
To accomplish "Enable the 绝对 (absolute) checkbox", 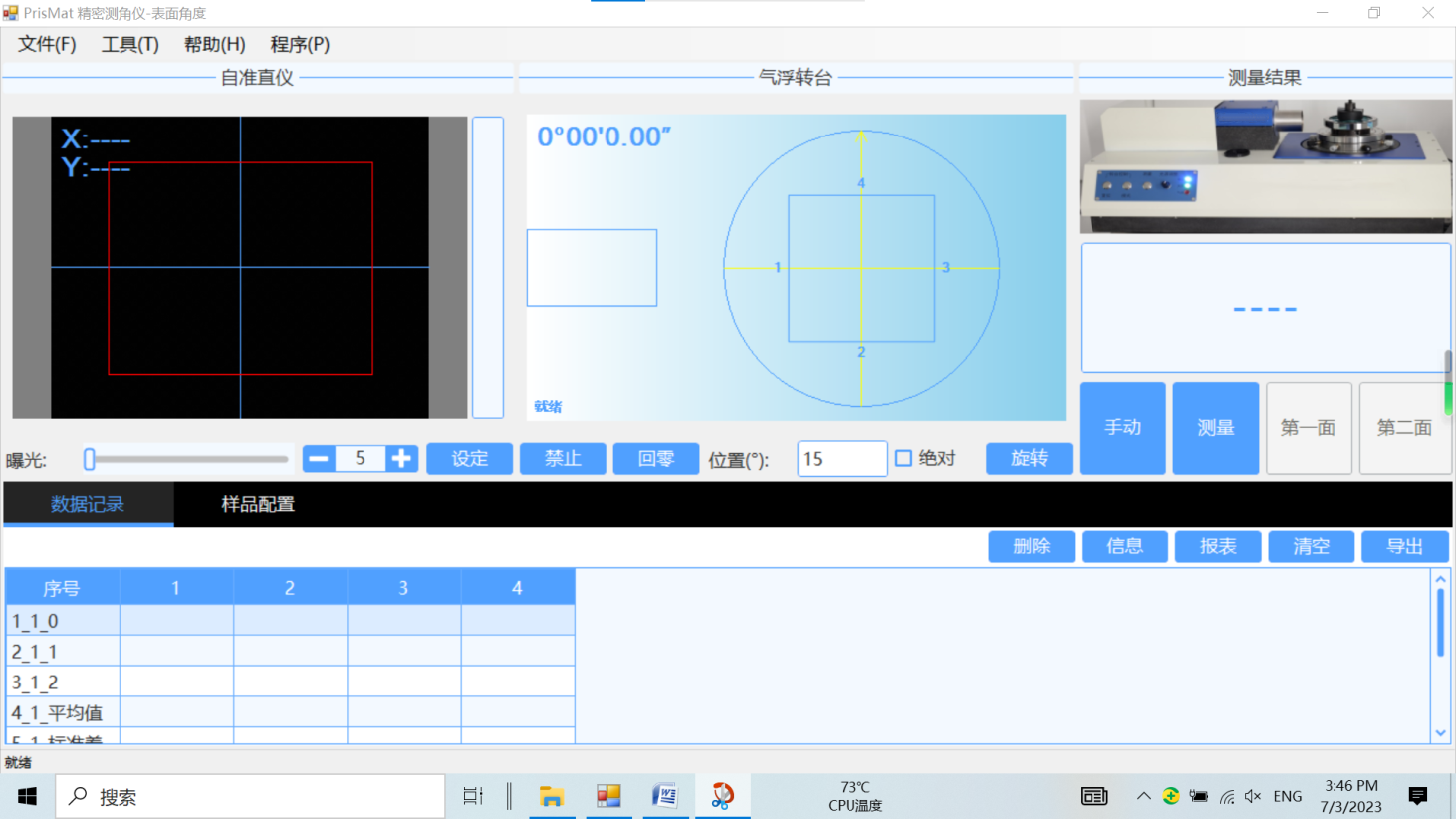I will pyautogui.click(x=904, y=458).
